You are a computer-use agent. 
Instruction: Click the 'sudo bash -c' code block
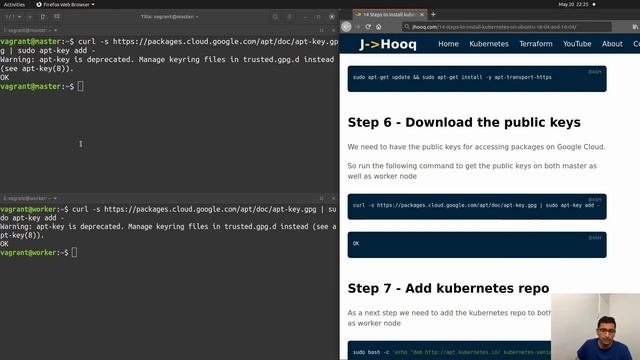point(449,350)
